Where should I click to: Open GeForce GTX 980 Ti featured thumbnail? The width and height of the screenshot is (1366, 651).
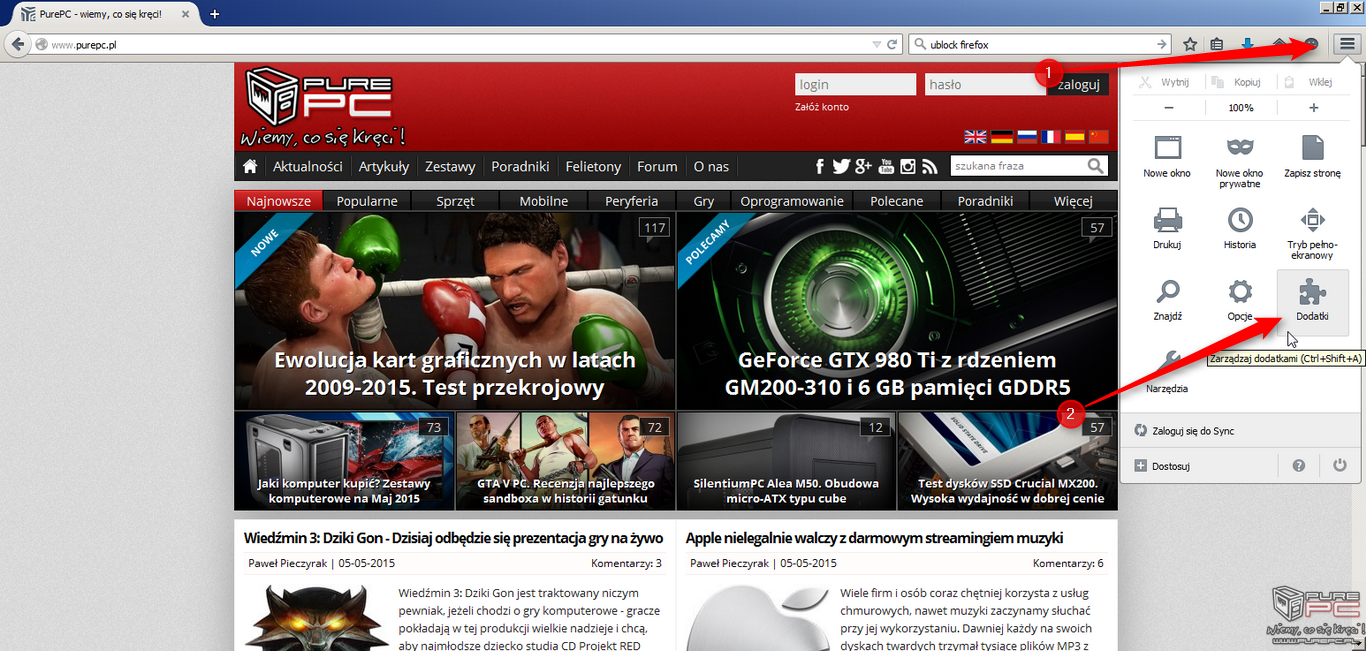pos(897,311)
